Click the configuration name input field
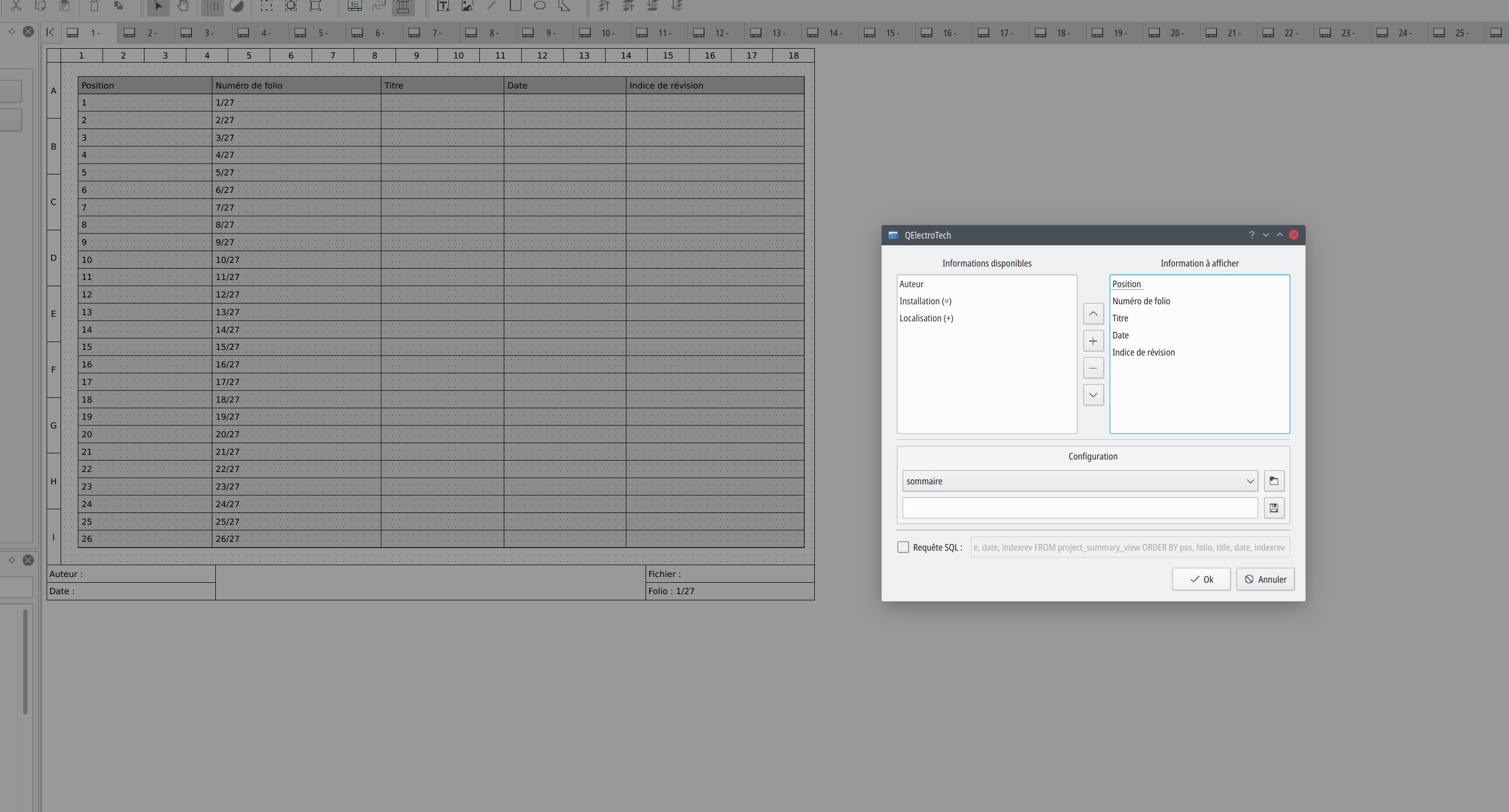The height and width of the screenshot is (812, 1509). coord(1079,508)
